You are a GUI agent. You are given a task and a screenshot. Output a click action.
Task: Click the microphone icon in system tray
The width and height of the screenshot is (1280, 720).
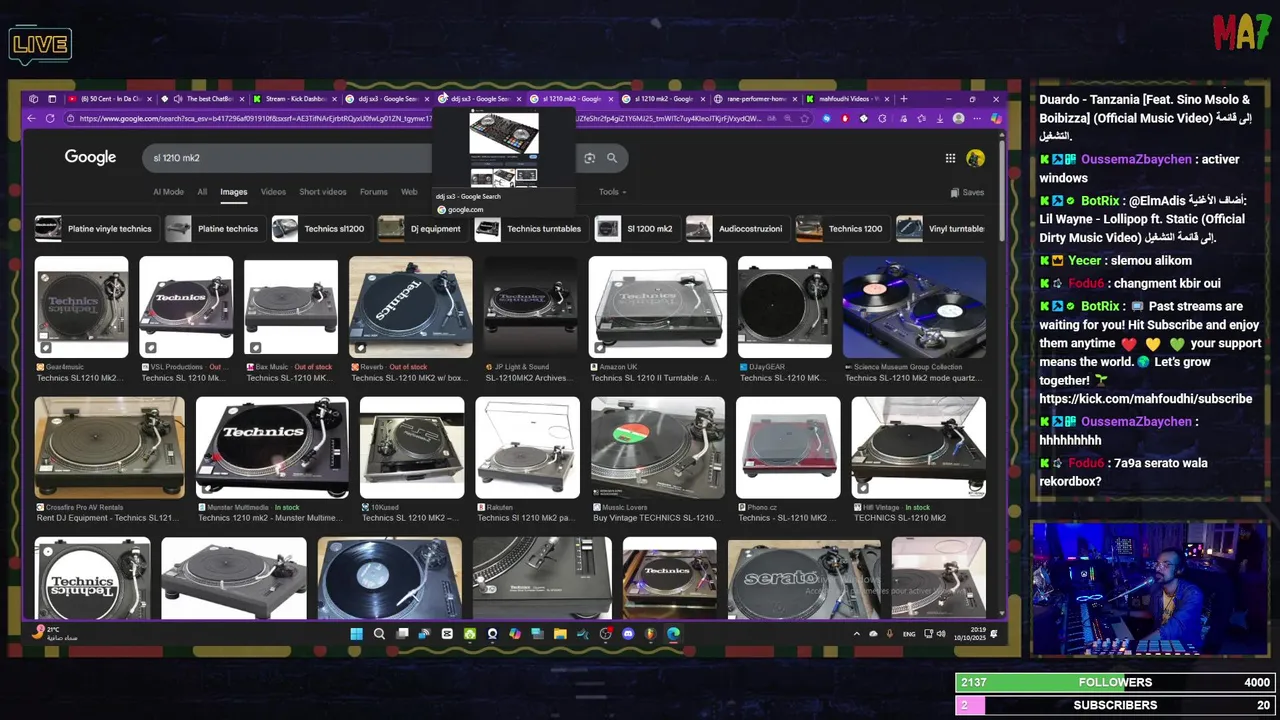[x=889, y=633]
